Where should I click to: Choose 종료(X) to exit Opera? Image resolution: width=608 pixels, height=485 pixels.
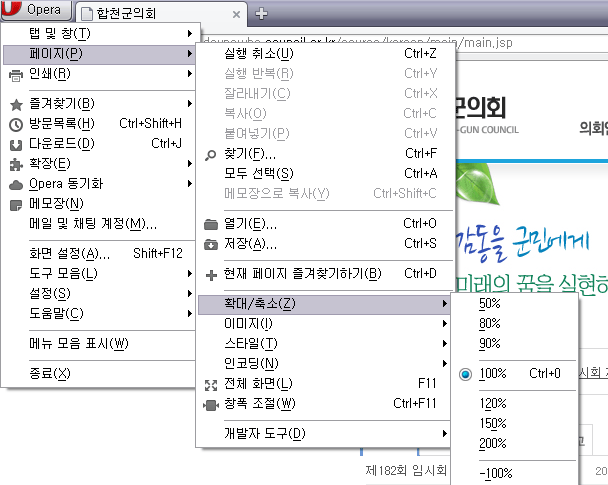tap(99, 373)
